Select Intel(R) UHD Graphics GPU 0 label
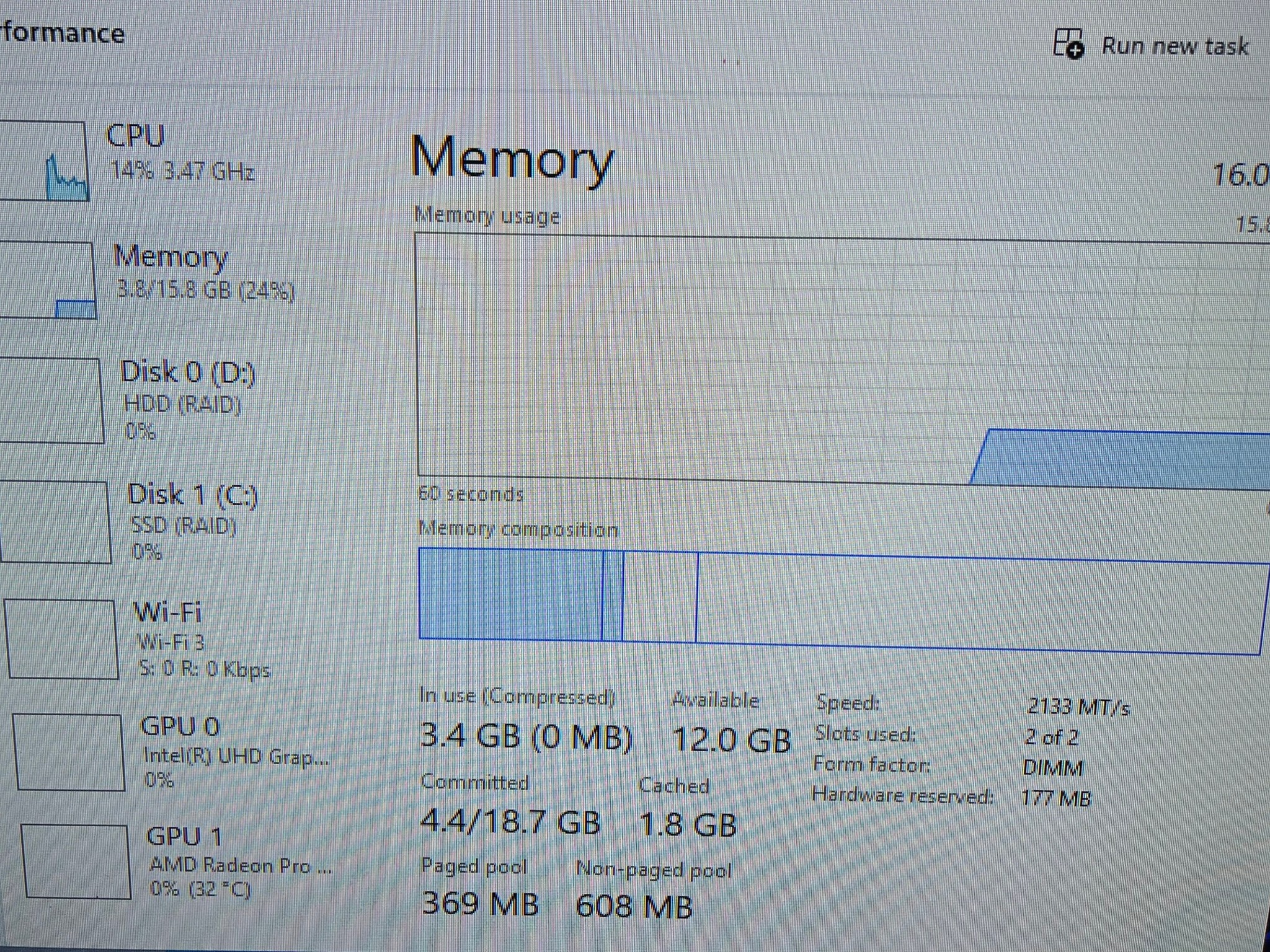This screenshot has width=1270, height=952. click(236, 751)
